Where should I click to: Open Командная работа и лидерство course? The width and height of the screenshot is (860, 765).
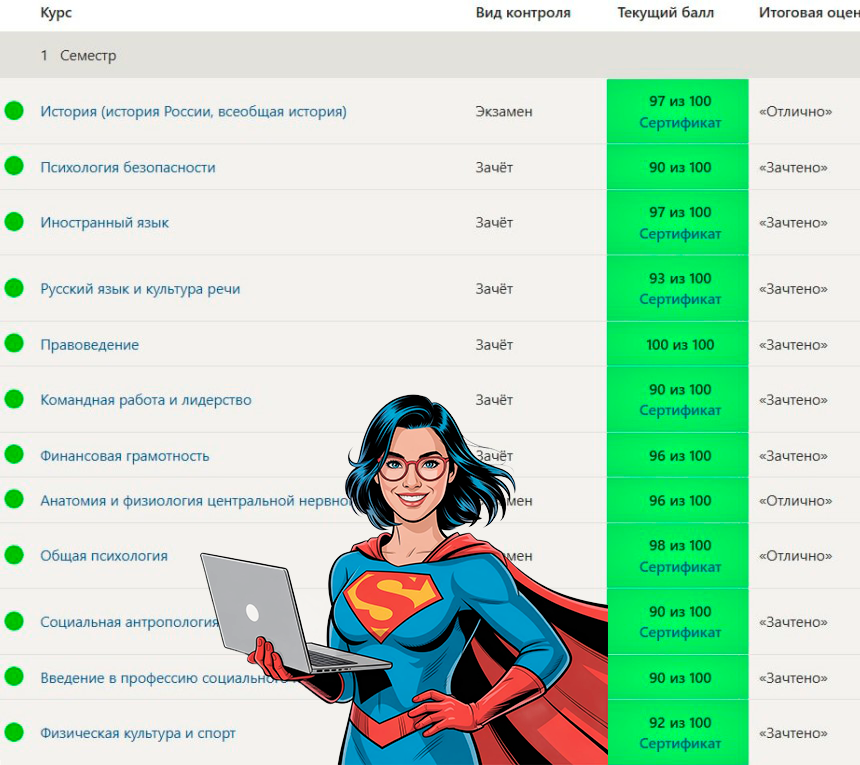tap(146, 400)
